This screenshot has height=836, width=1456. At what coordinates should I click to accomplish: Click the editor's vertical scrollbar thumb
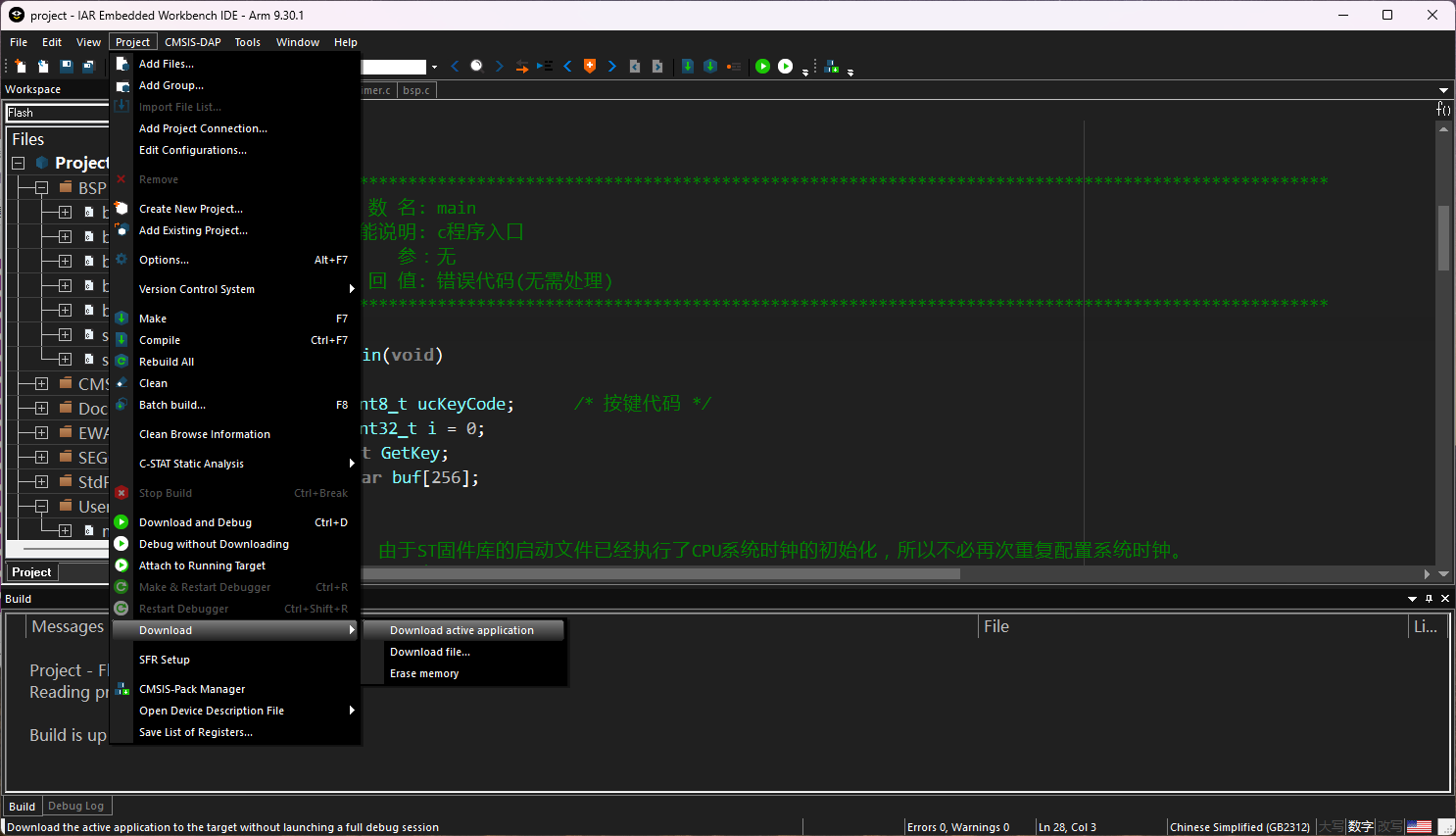coord(1443,237)
